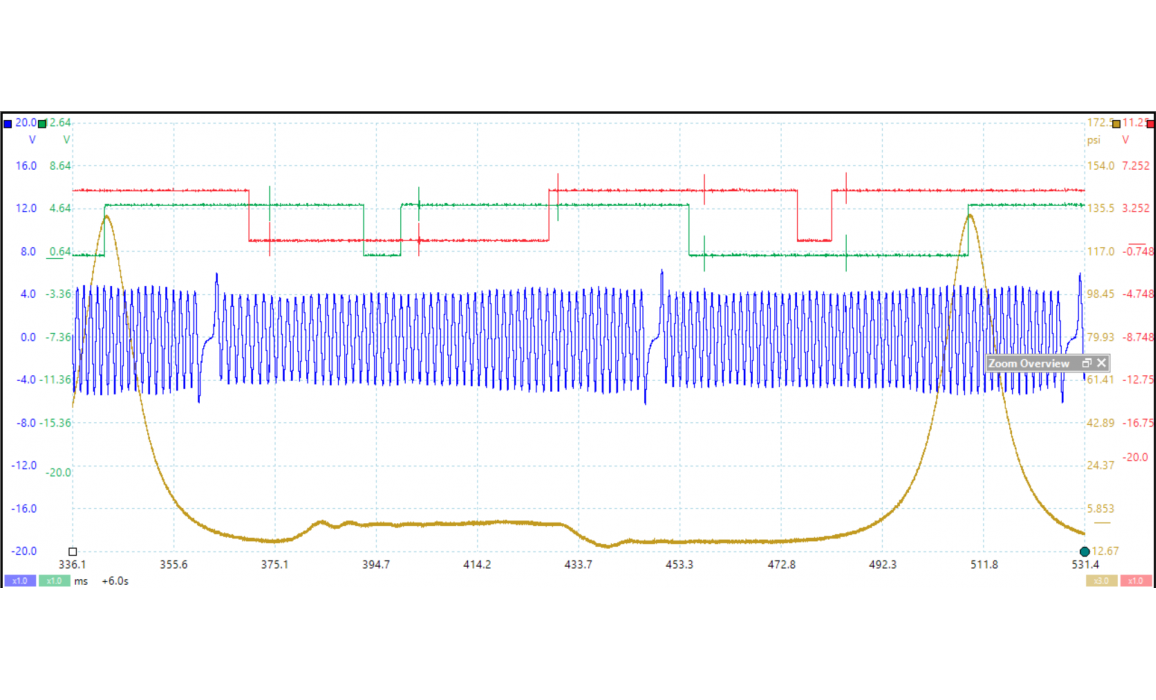Viewport: 1156px width, 700px height.
Task: Click the red channel D color square
Action: click(1150, 124)
